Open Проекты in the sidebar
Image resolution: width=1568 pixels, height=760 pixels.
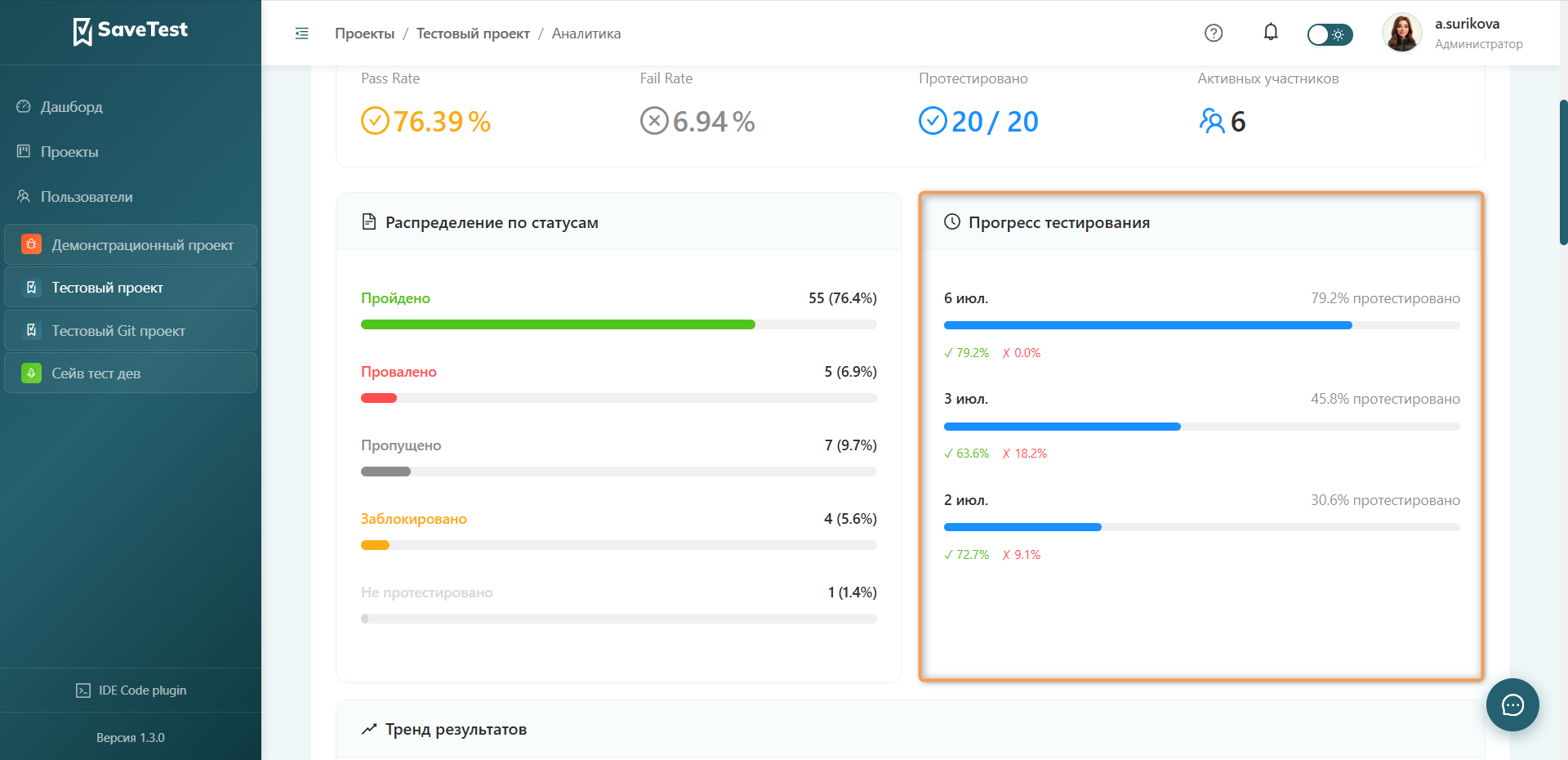(131, 152)
